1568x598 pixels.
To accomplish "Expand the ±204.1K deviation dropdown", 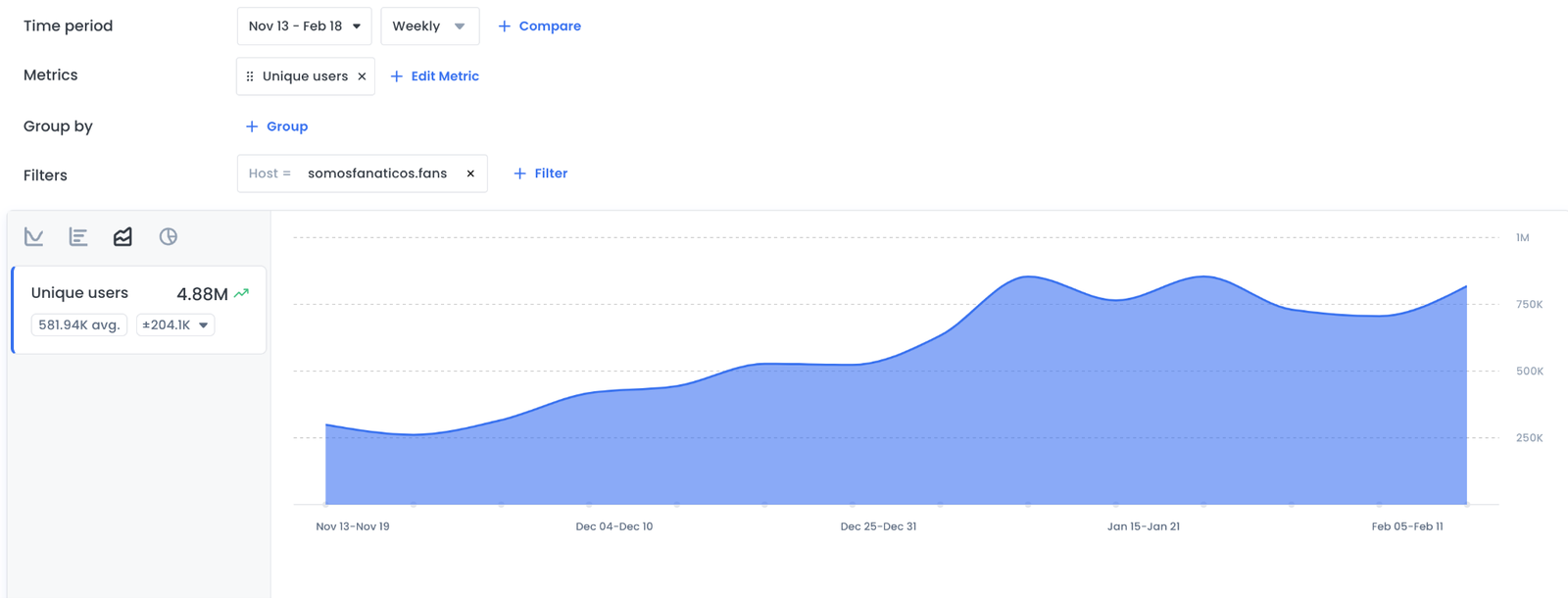I will [175, 325].
